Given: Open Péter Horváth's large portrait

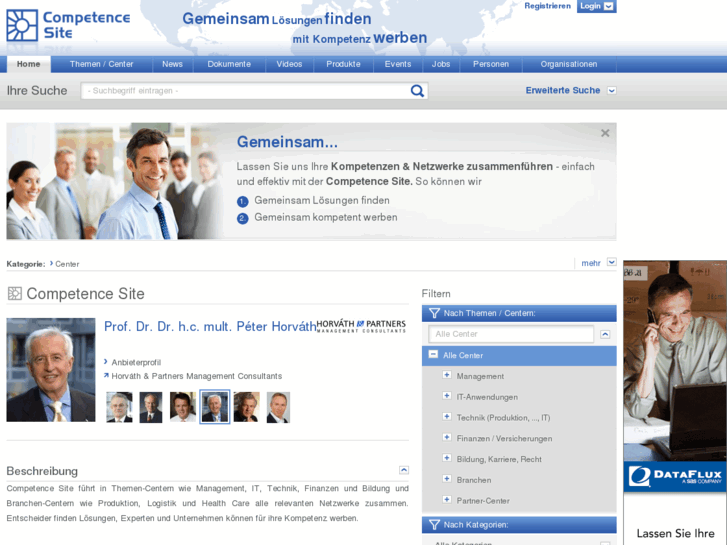Looking at the screenshot, I should click(x=51, y=370).
